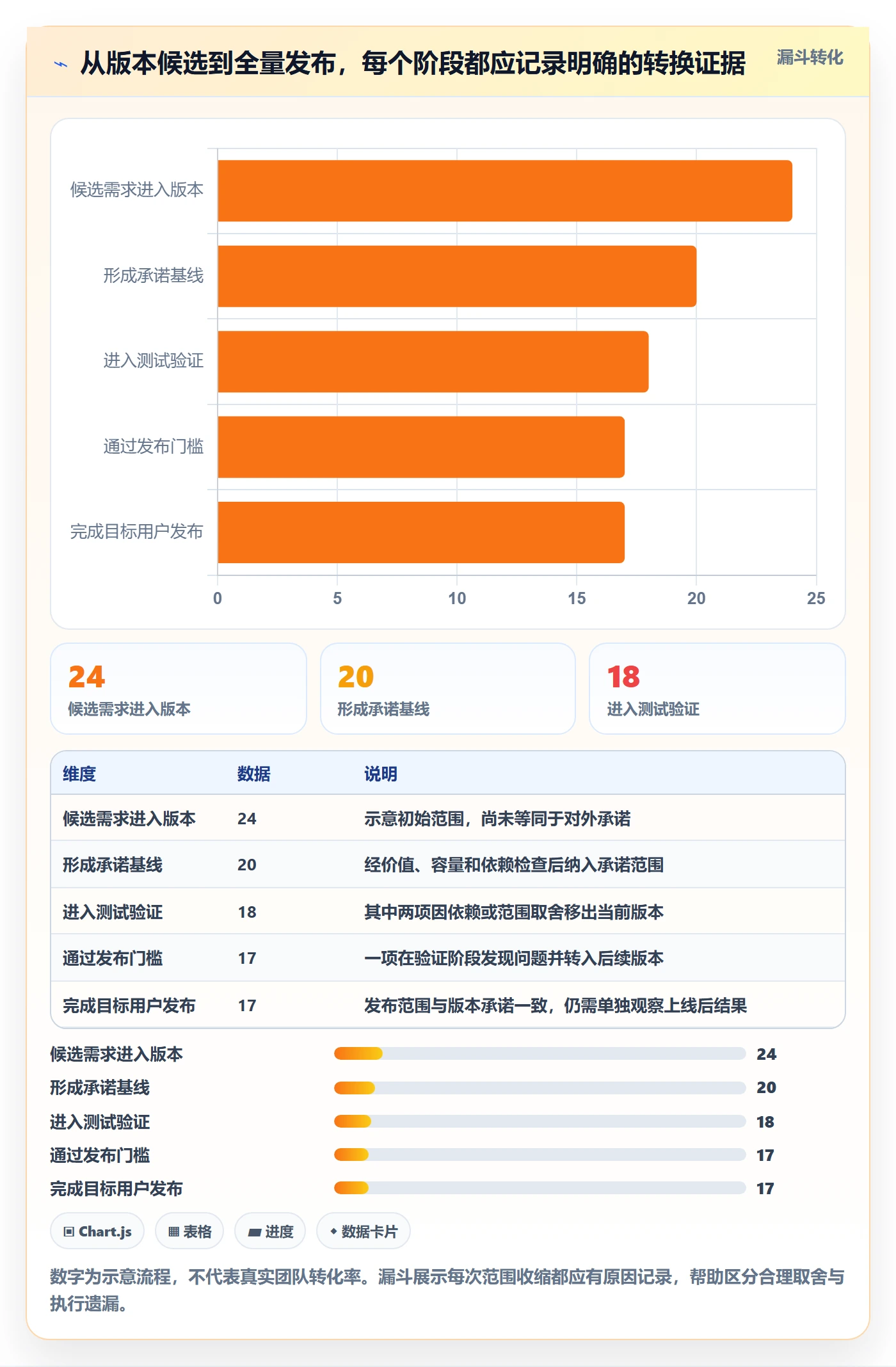
Task: Select the 通过发布门槛 table row
Action: tap(448, 958)
